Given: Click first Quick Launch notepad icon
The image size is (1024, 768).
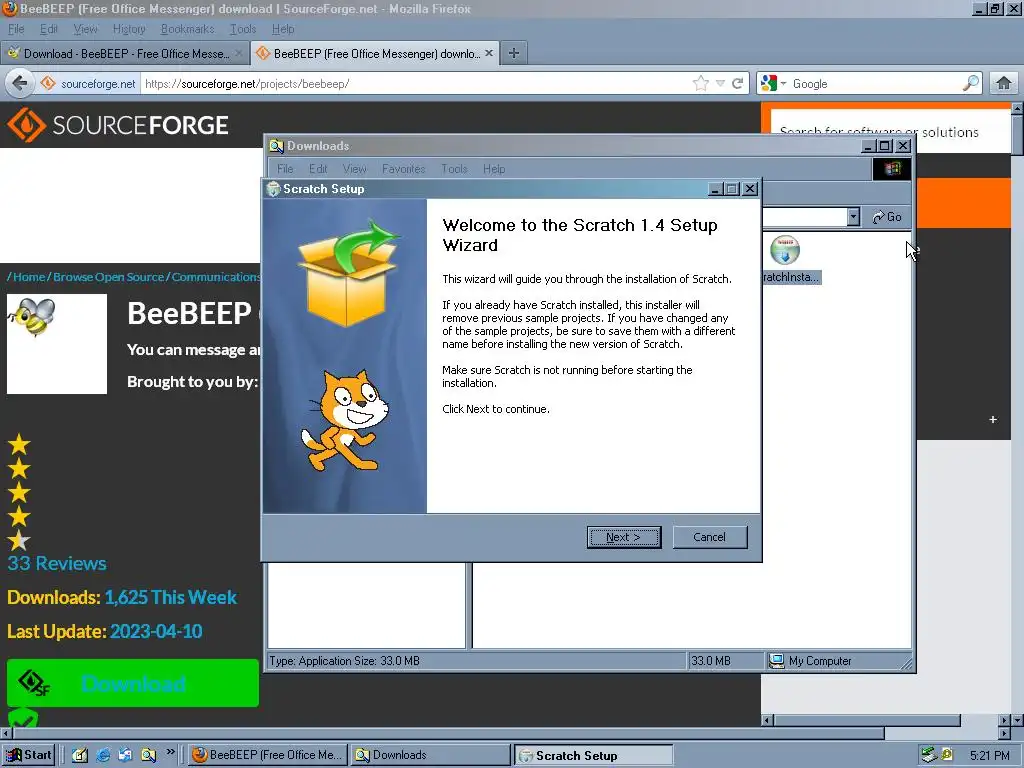Looking at the screenshot, I should 80,755.
